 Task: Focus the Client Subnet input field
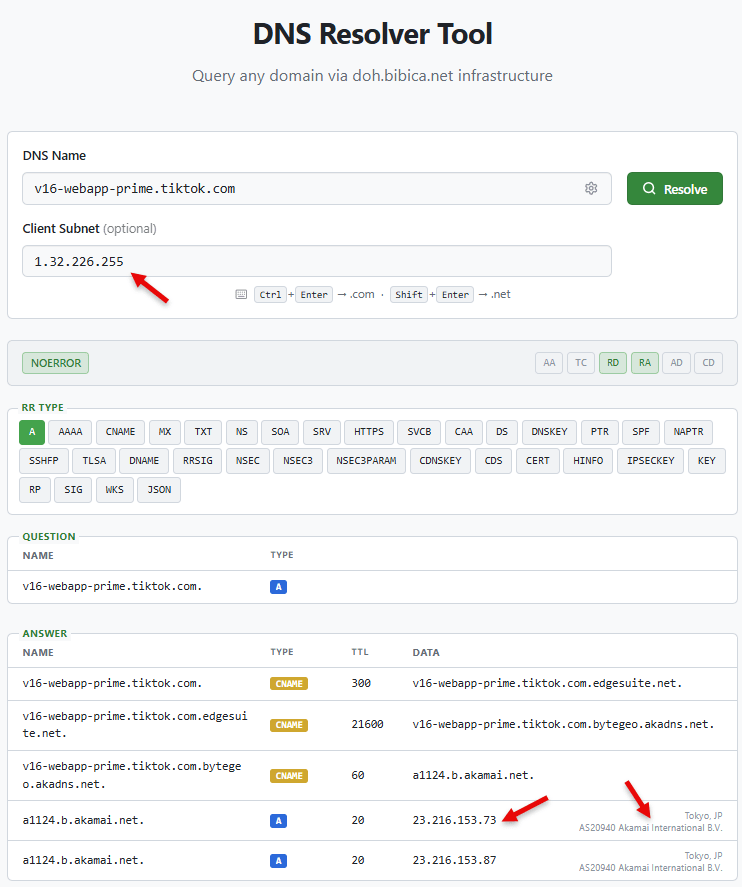click(x=317, y=261)
